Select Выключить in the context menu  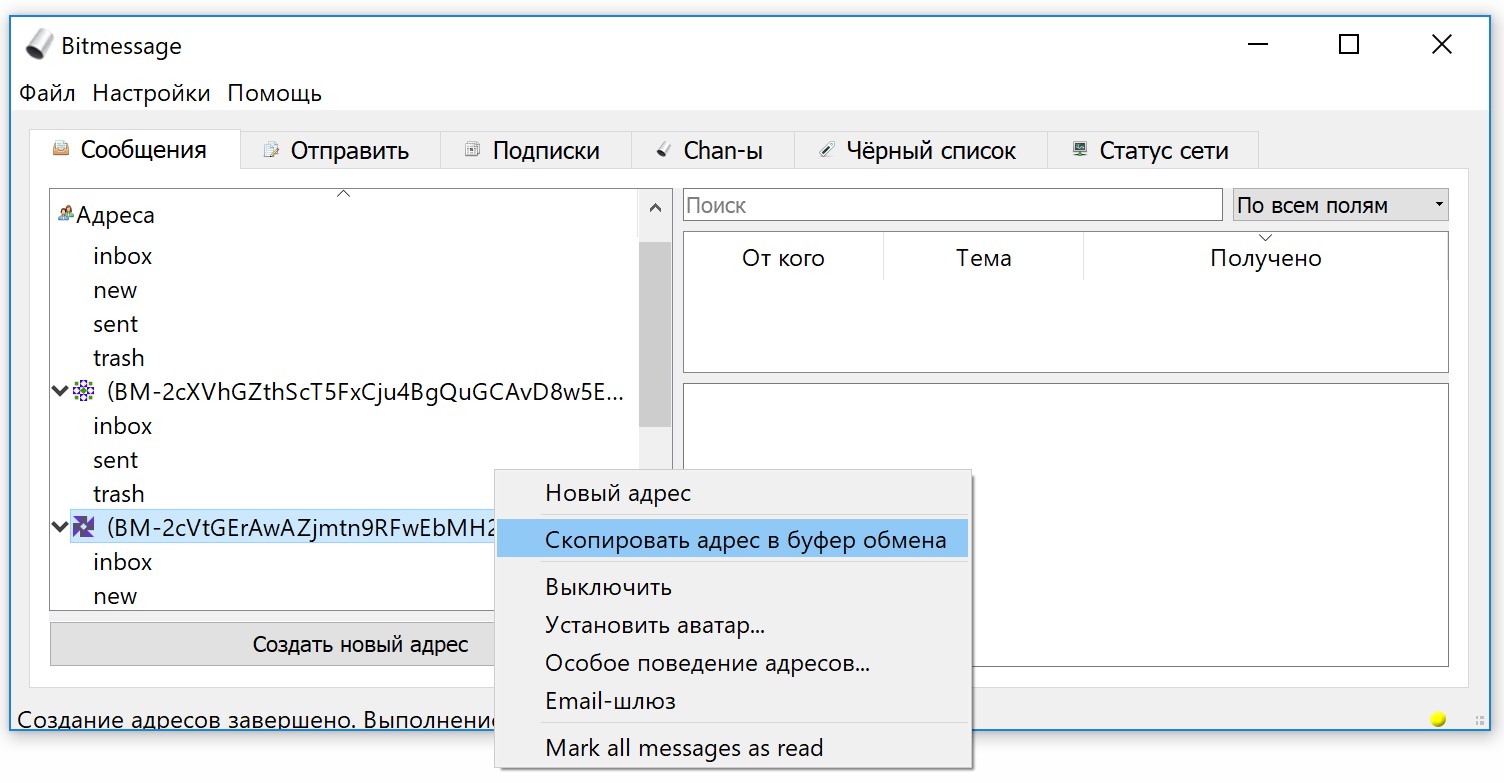608,587
